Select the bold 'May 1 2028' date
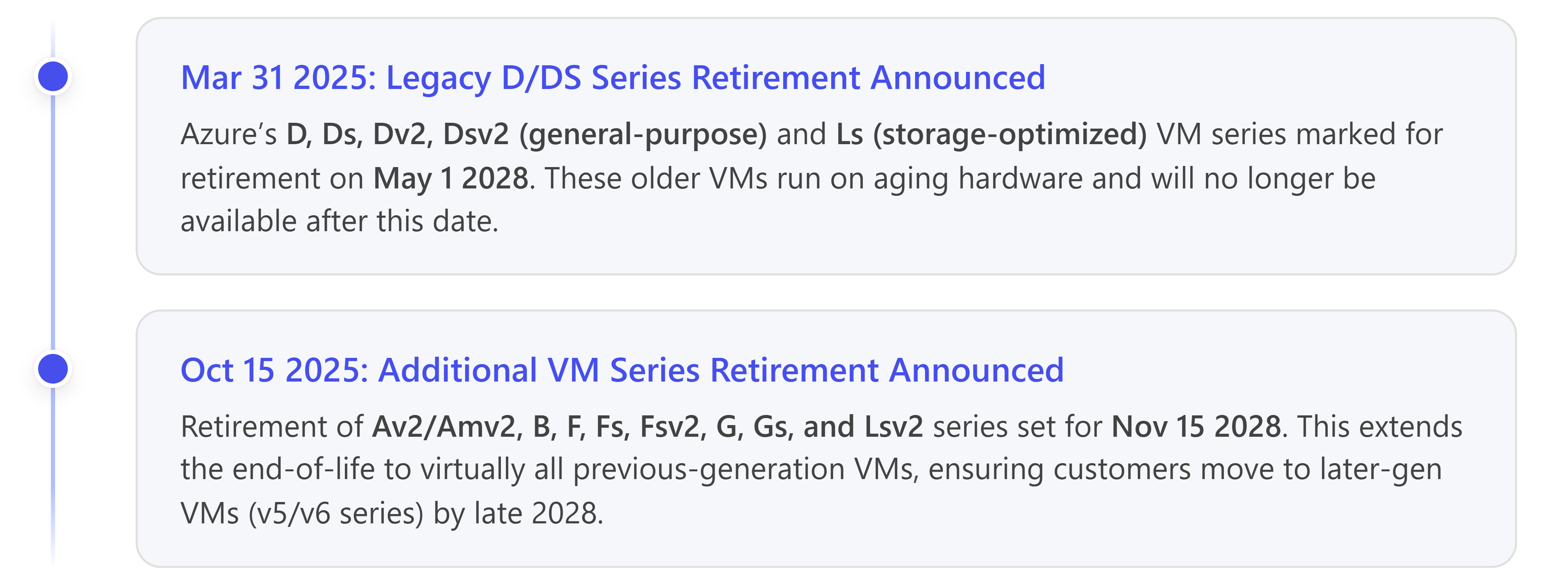Screen dimensions: 1568x584 coord(450,179)
